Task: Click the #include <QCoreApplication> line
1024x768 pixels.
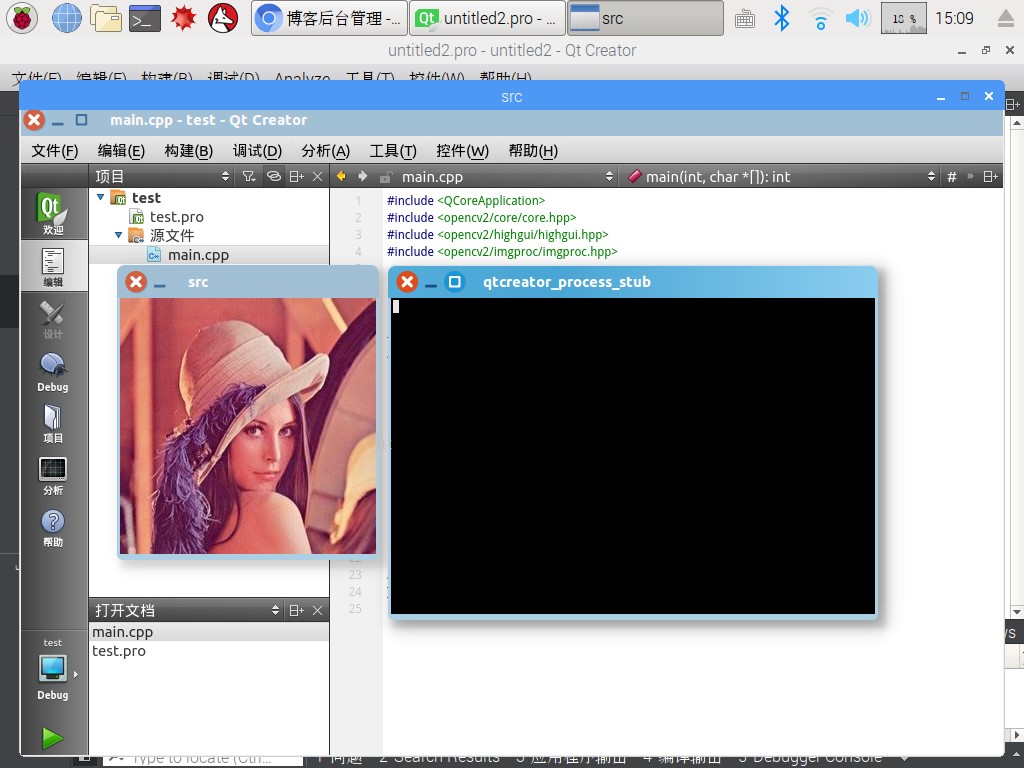Action: pyautogui.click(x=466, y=200)
